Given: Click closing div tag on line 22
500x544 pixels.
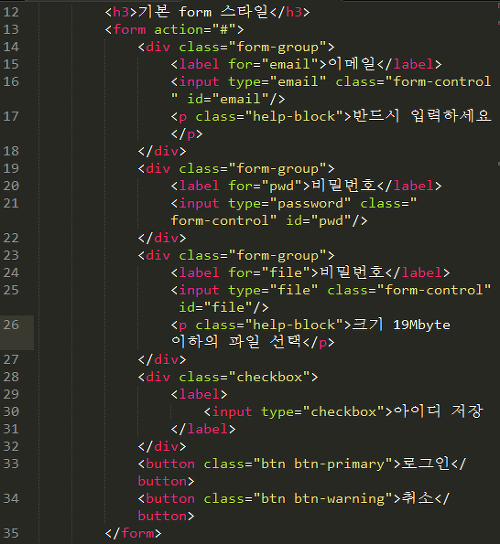Looking at the screenshot, I should click(162, 238).
